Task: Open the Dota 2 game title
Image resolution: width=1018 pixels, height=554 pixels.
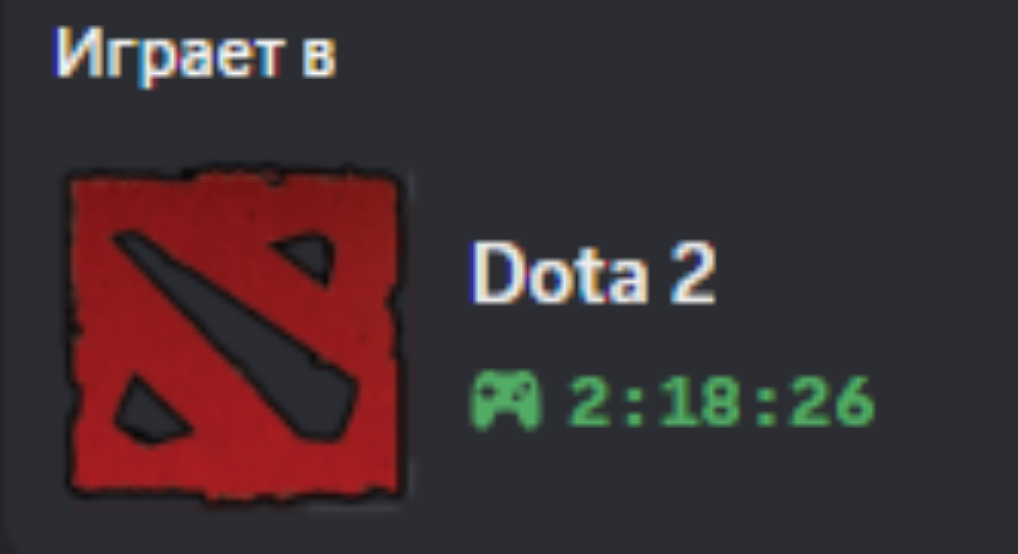Action: (x=593, y=272)
